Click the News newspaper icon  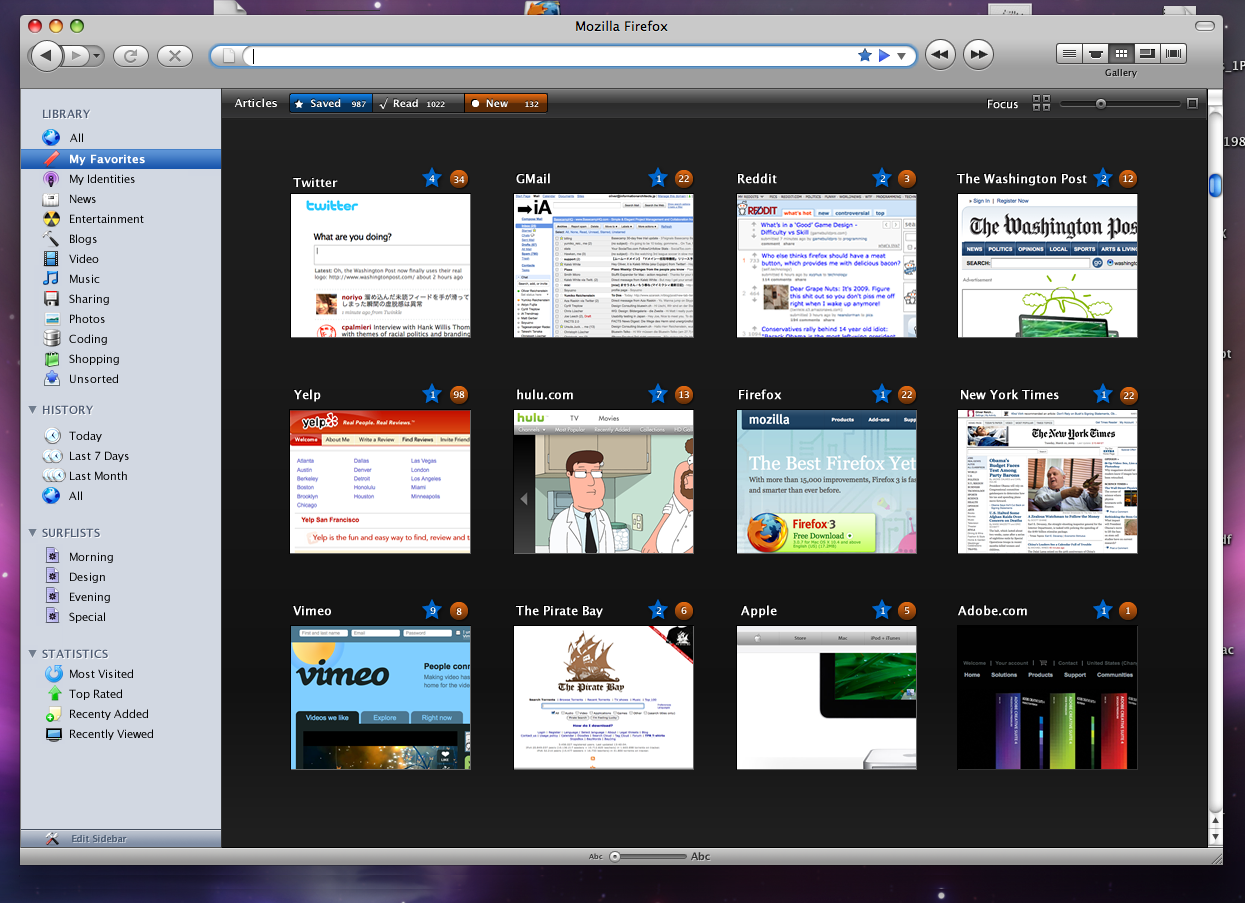[51, 199]
